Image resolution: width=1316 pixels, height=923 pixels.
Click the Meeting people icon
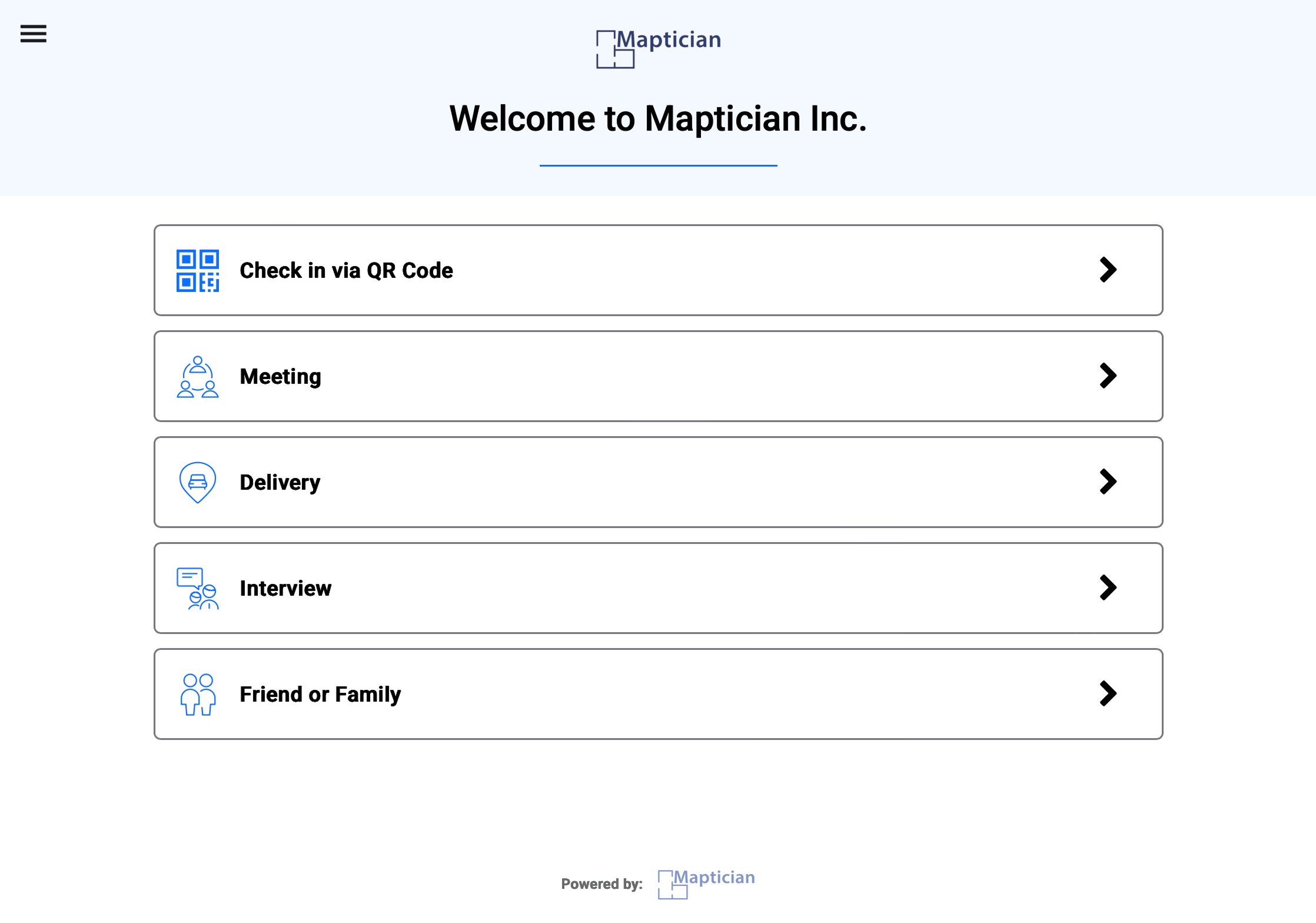pyautogui.click(x=198, y=377)
